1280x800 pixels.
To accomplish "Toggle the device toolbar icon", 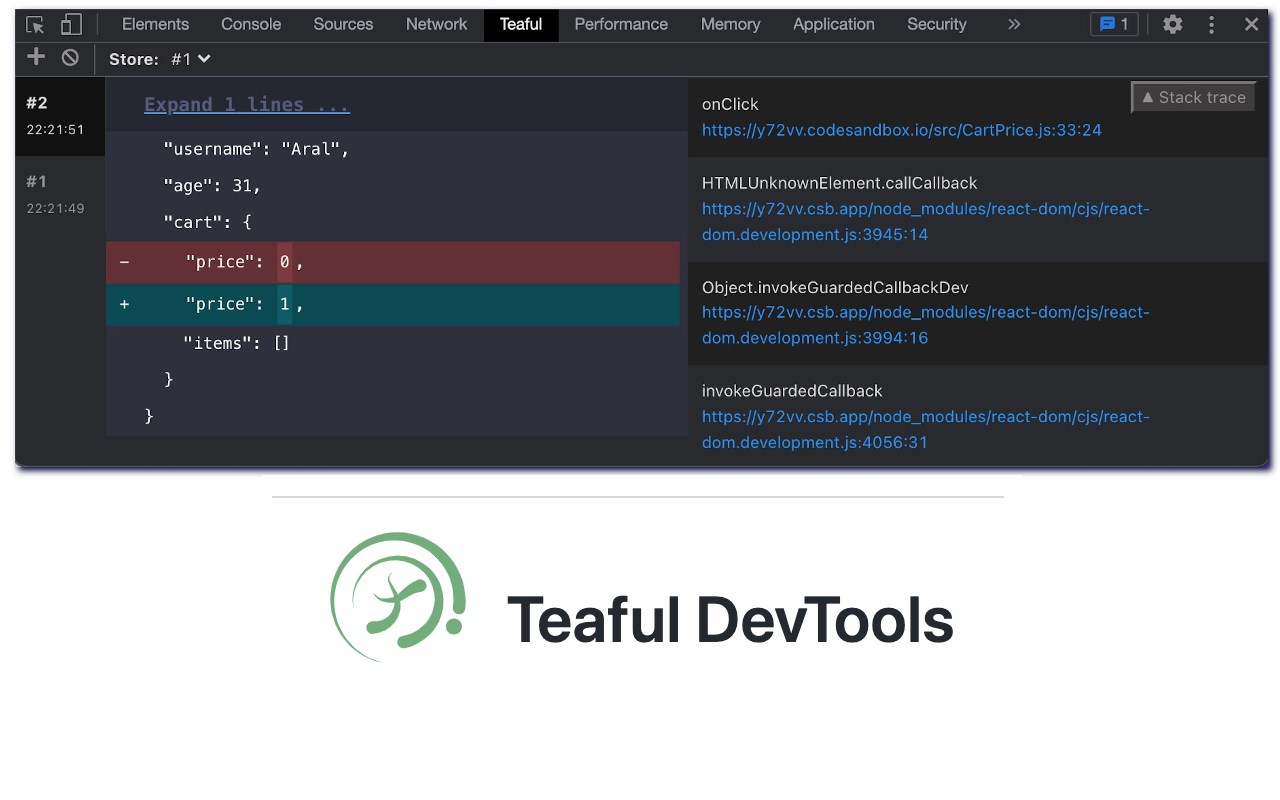I will (x=71, y=25).
